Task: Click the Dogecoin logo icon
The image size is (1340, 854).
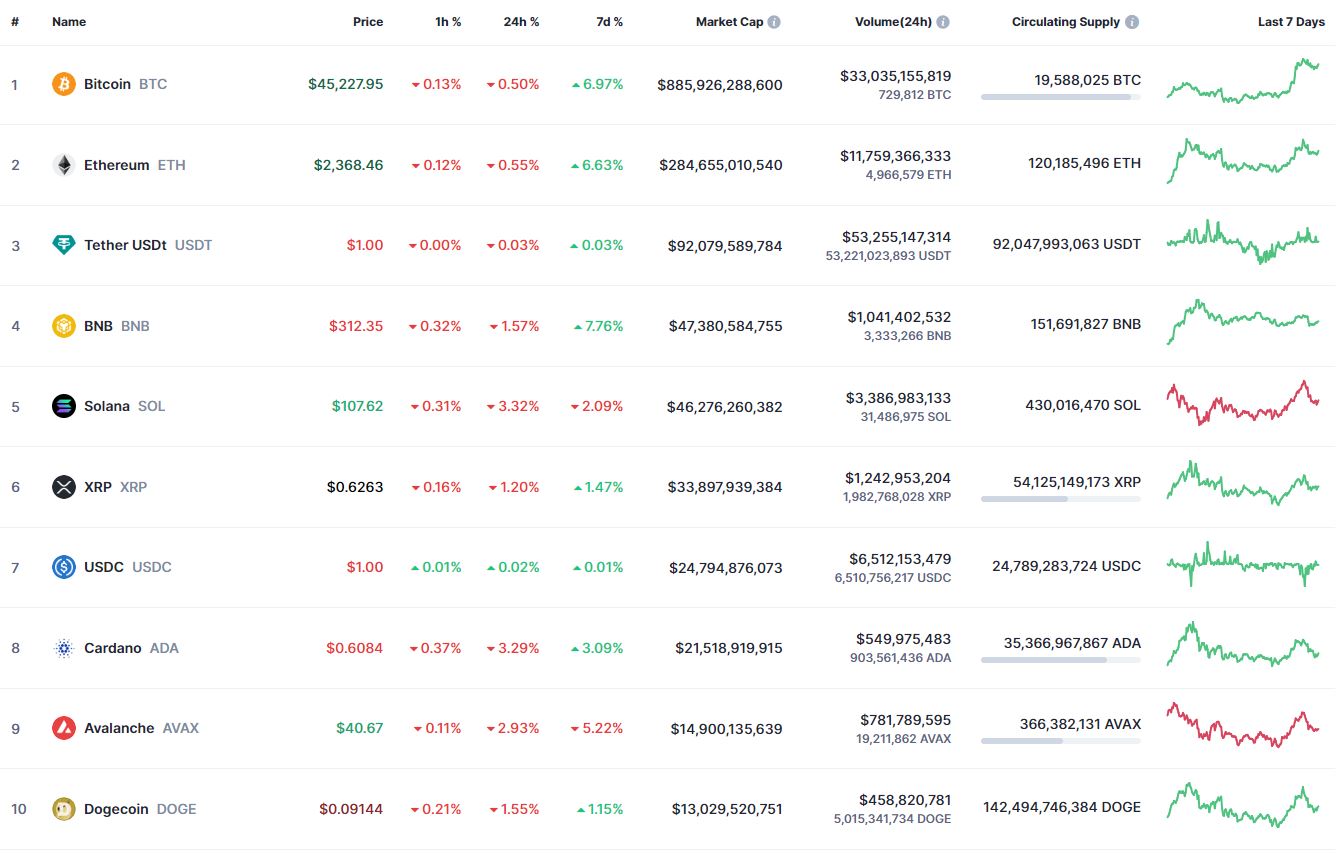Action: tap(64, 809)
